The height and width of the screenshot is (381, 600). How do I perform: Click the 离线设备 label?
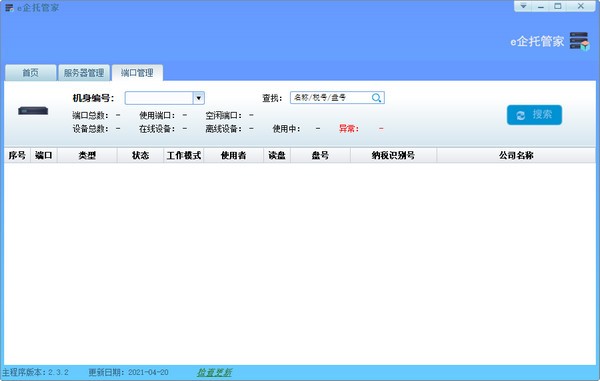point(223,129)
